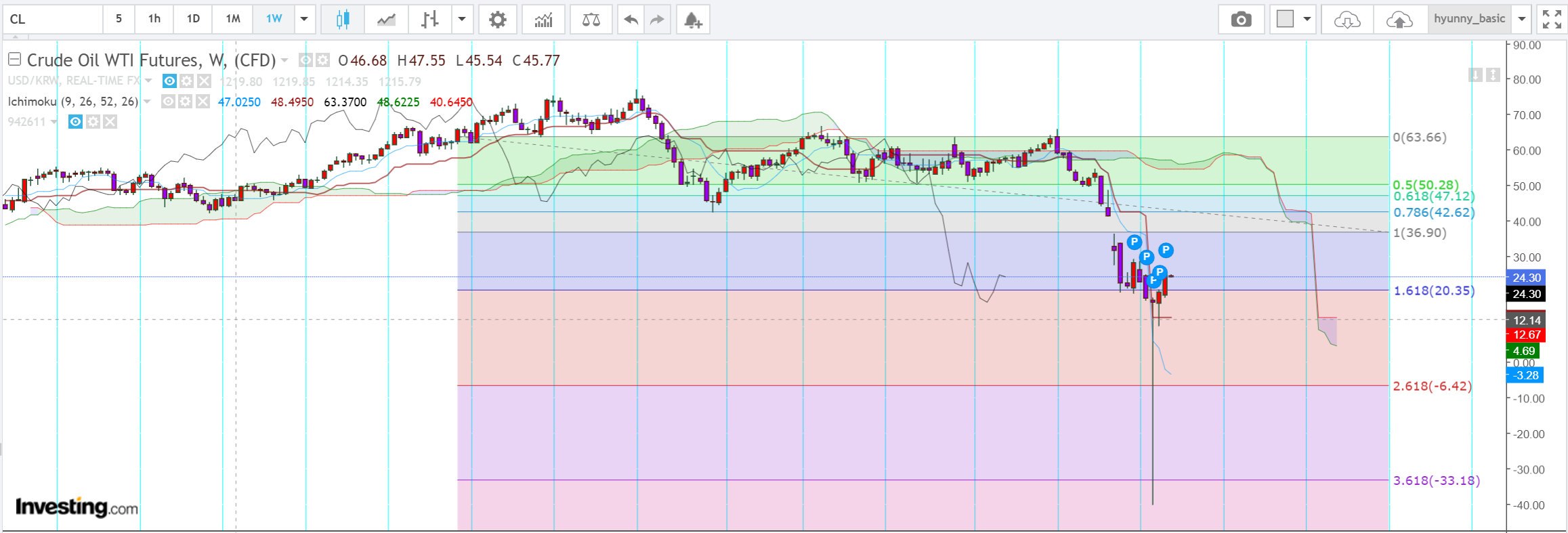Undo the last chart action

[x=631, y=20]
